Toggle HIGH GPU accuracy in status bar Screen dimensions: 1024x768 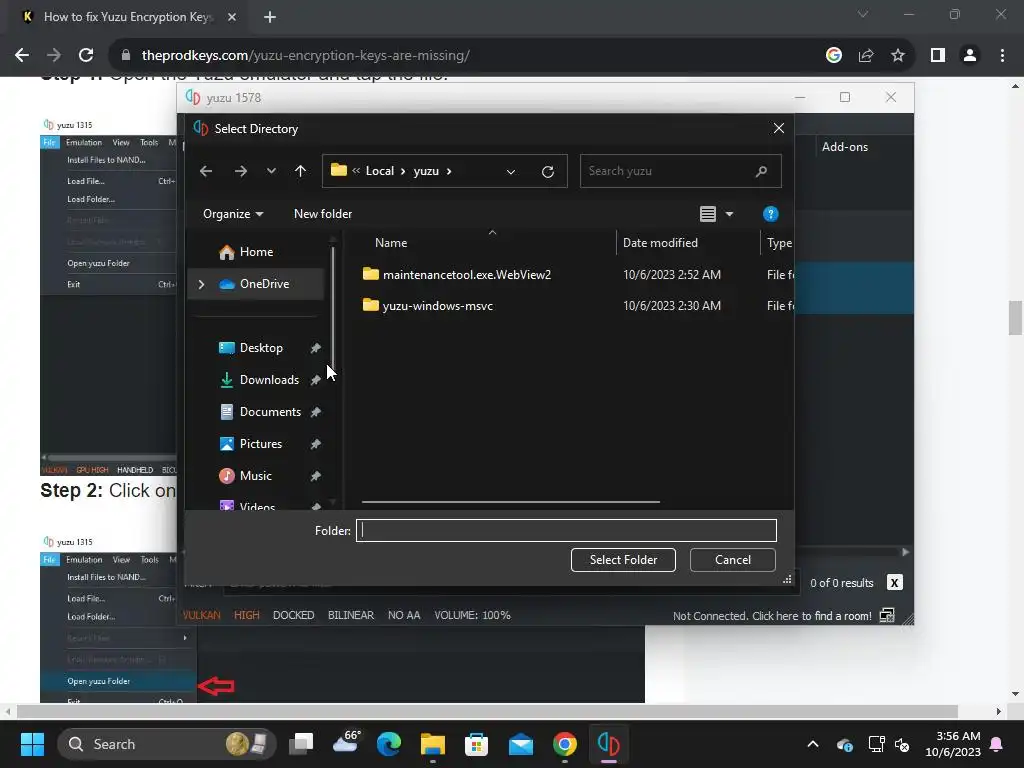(246, 615)
